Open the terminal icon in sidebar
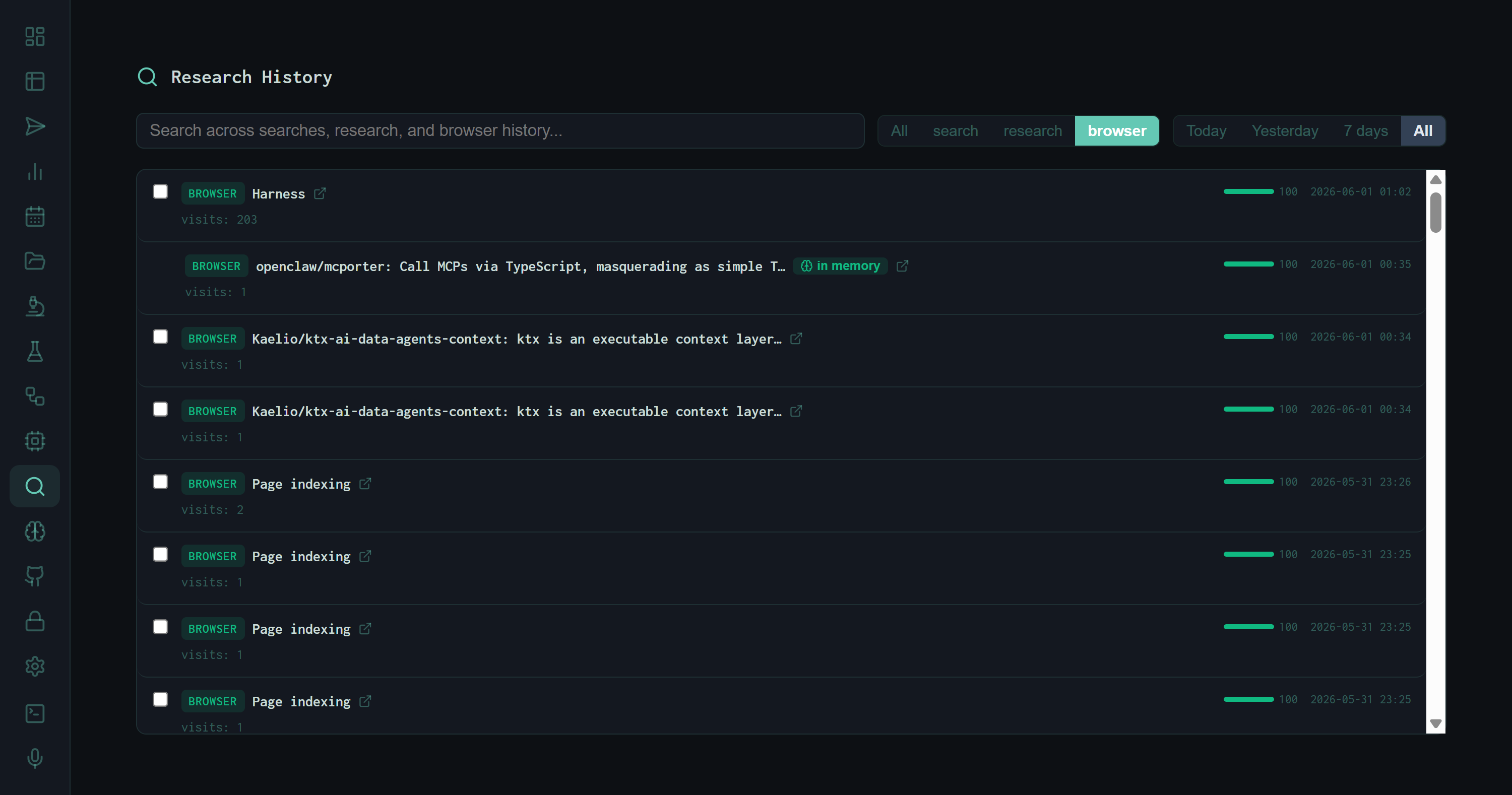This screenshot has width=1512, height=795. 35,713
